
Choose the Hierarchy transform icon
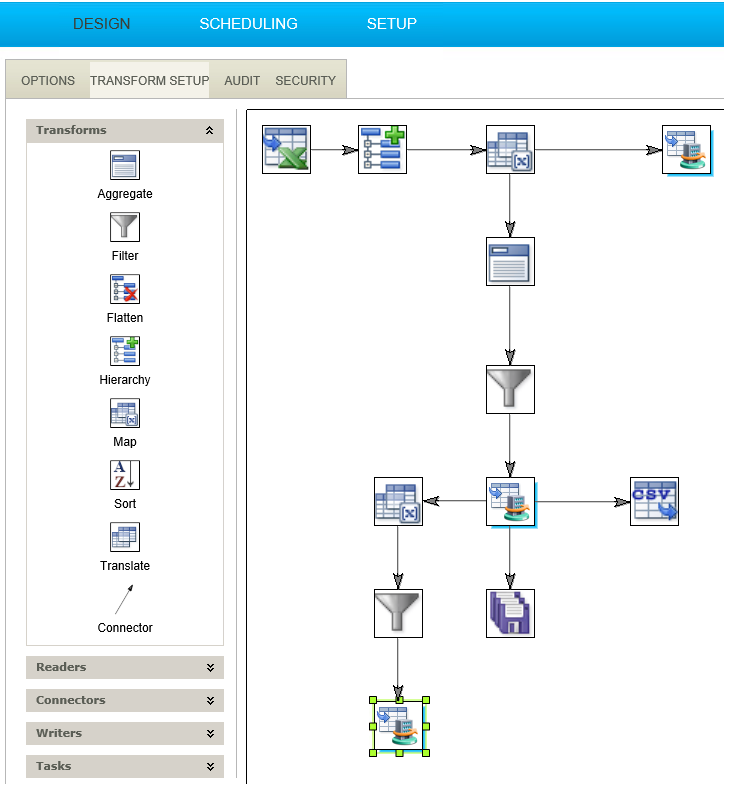coord(125,351)
